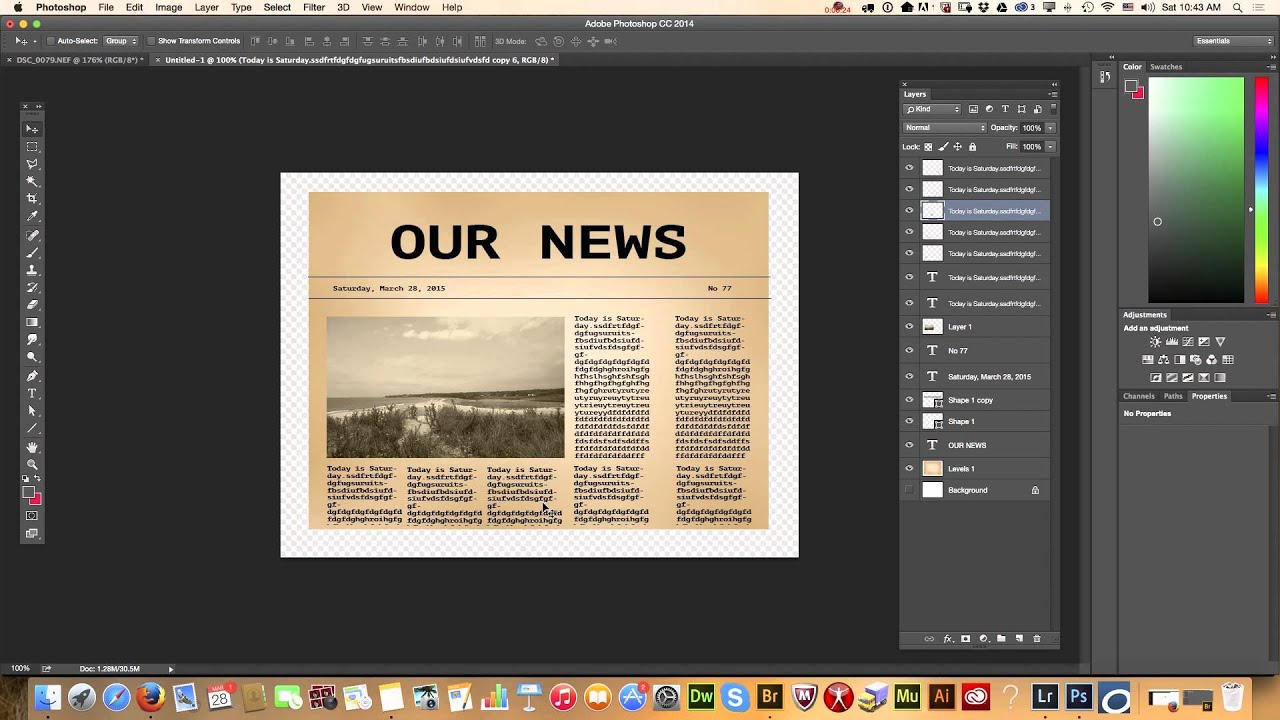
Task: Enable Auto-Select checkbox
Action: (52, 41)
